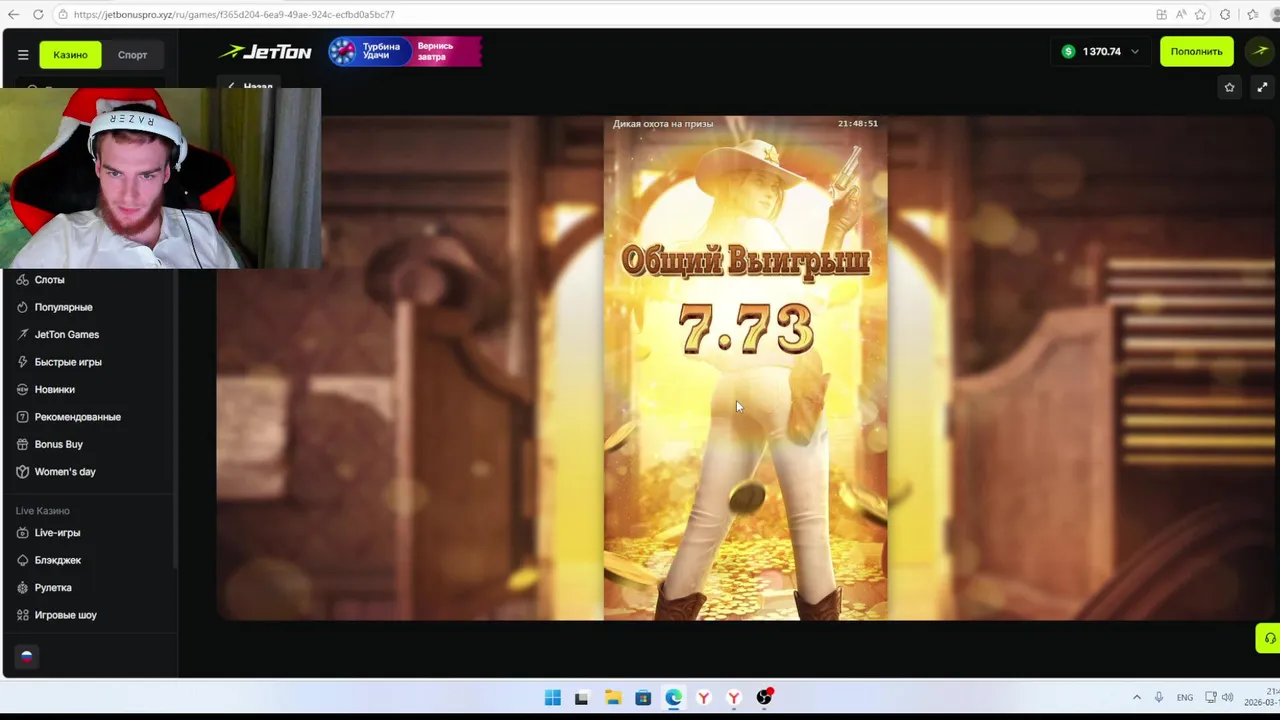The image size is (1280, 720).
Task: Change language via the flag icon
Action: 26,657
